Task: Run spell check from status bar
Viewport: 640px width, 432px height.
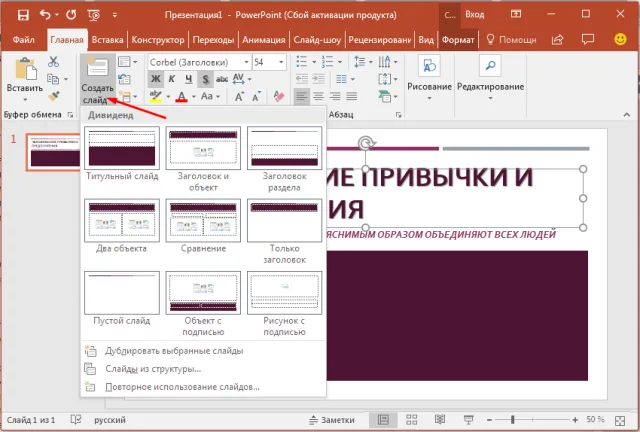Action: 76,419
